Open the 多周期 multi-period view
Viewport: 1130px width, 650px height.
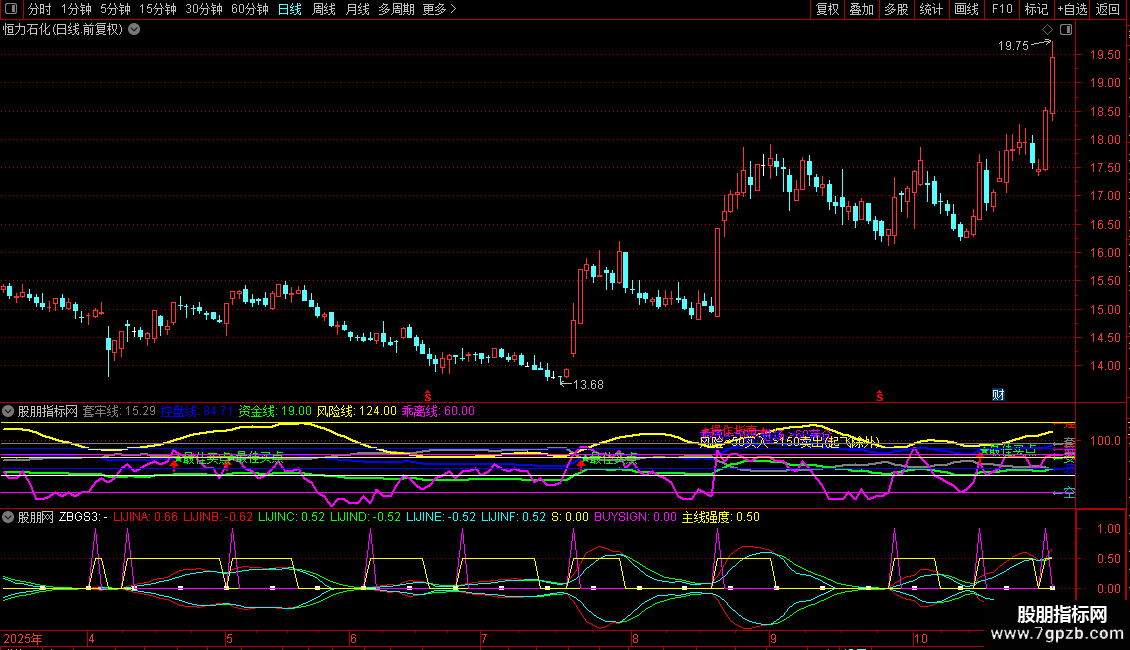396,9
